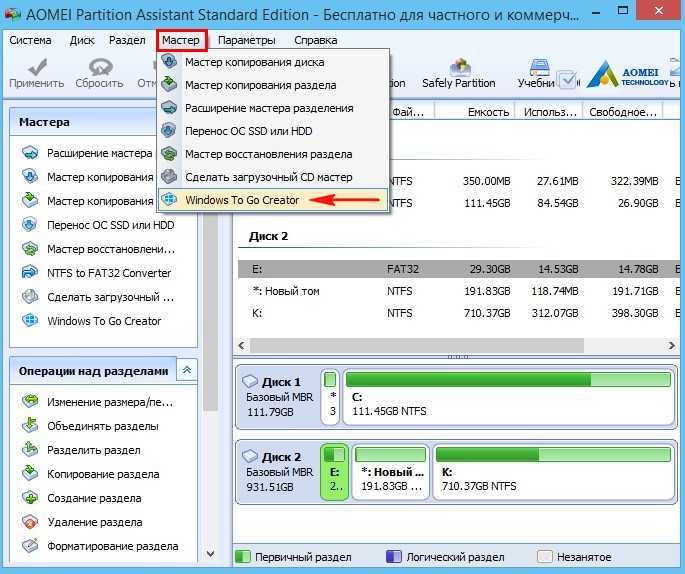Image resolution: width=685 pixels, height=574 pixels.
Task: Click Форматирование раздела sidebar link
Action: click(x=113, y=546)
